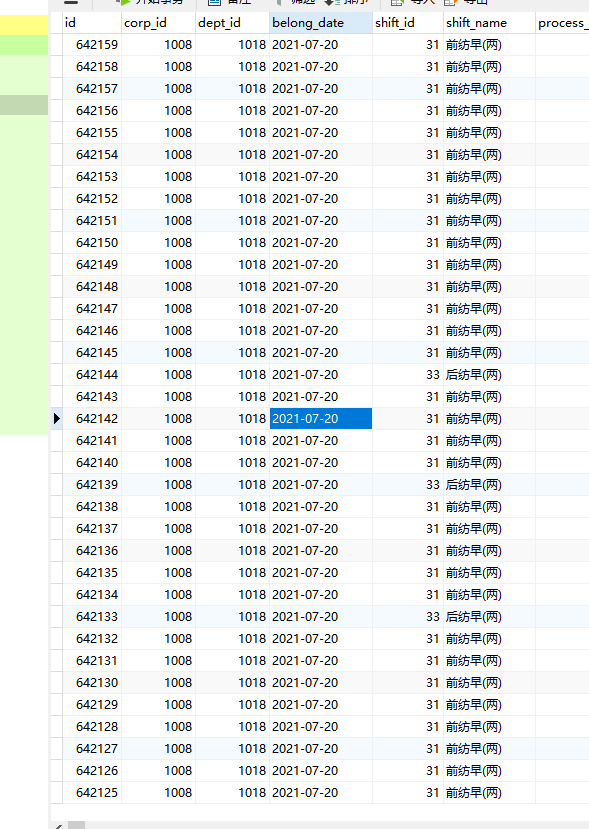Click shift_id 33 in row 642144
The image size is (589, 829).
(x=408, y=375)
